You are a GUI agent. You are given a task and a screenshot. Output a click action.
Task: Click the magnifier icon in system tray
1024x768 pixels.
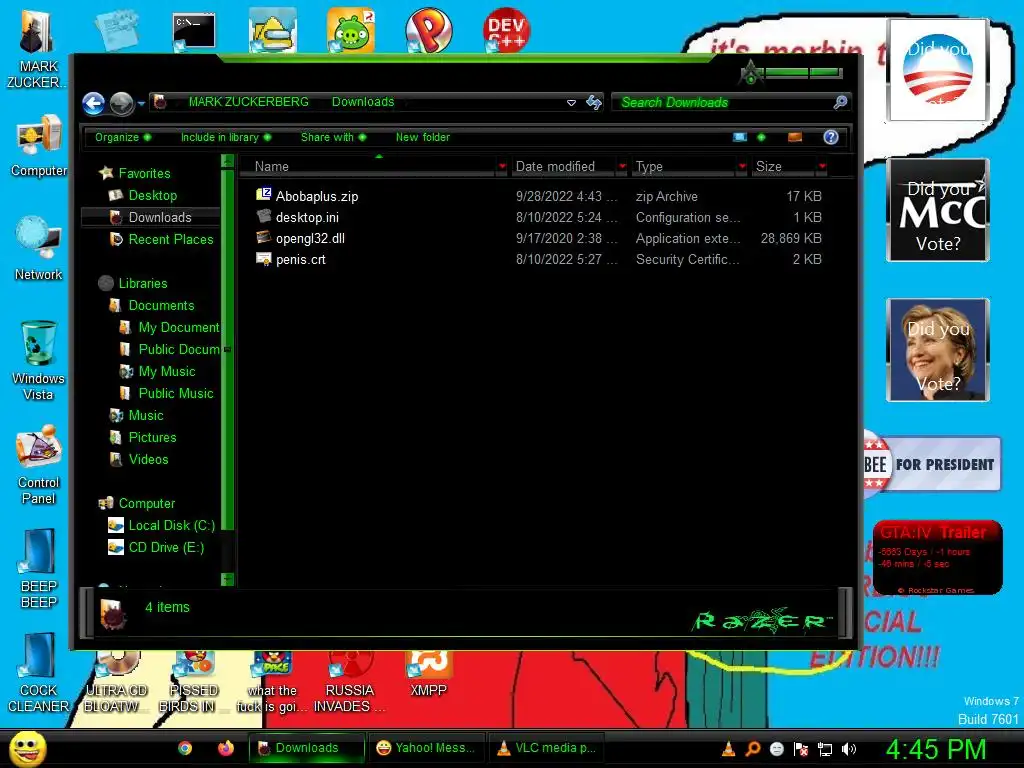click(753, 749)
